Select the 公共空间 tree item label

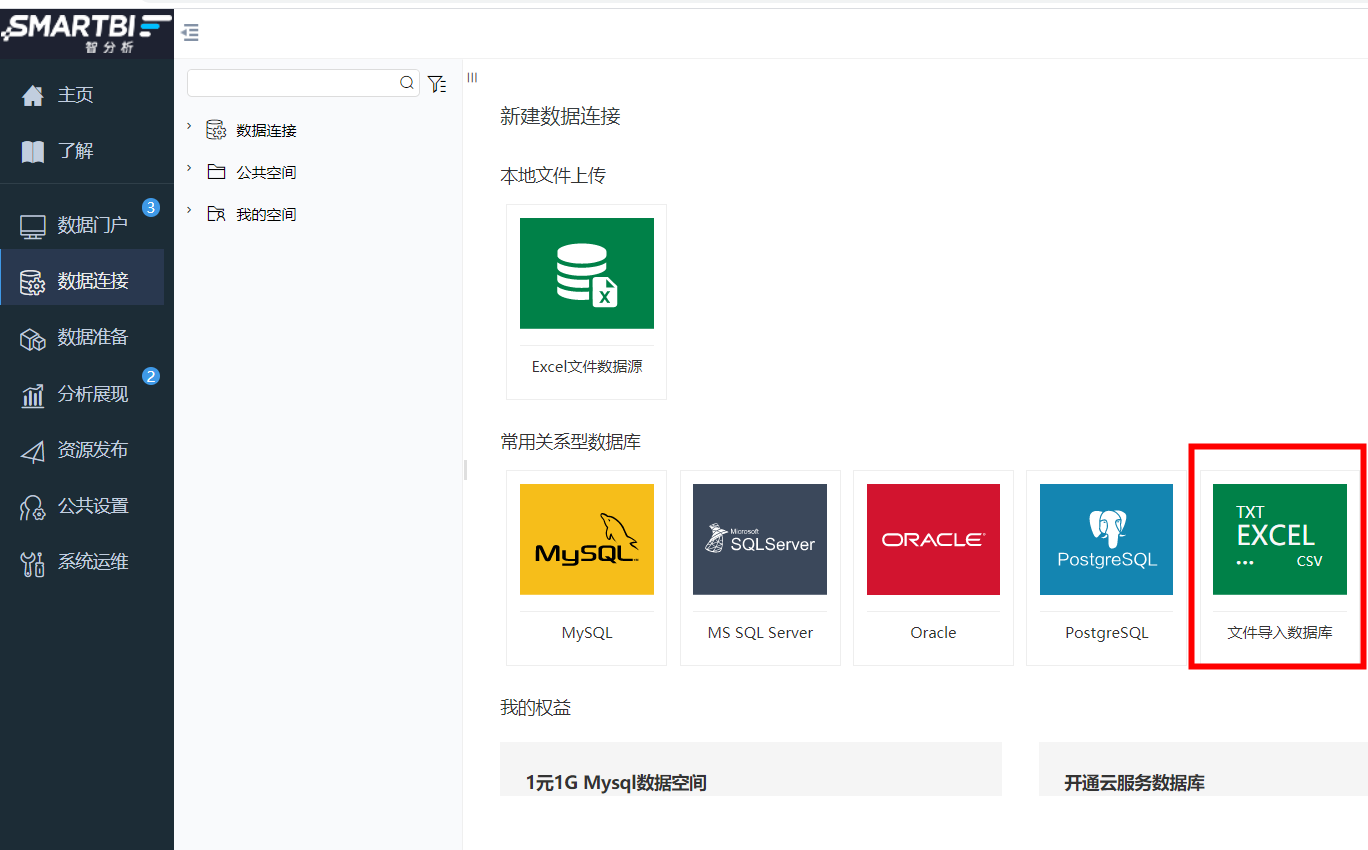pos(266,173)
